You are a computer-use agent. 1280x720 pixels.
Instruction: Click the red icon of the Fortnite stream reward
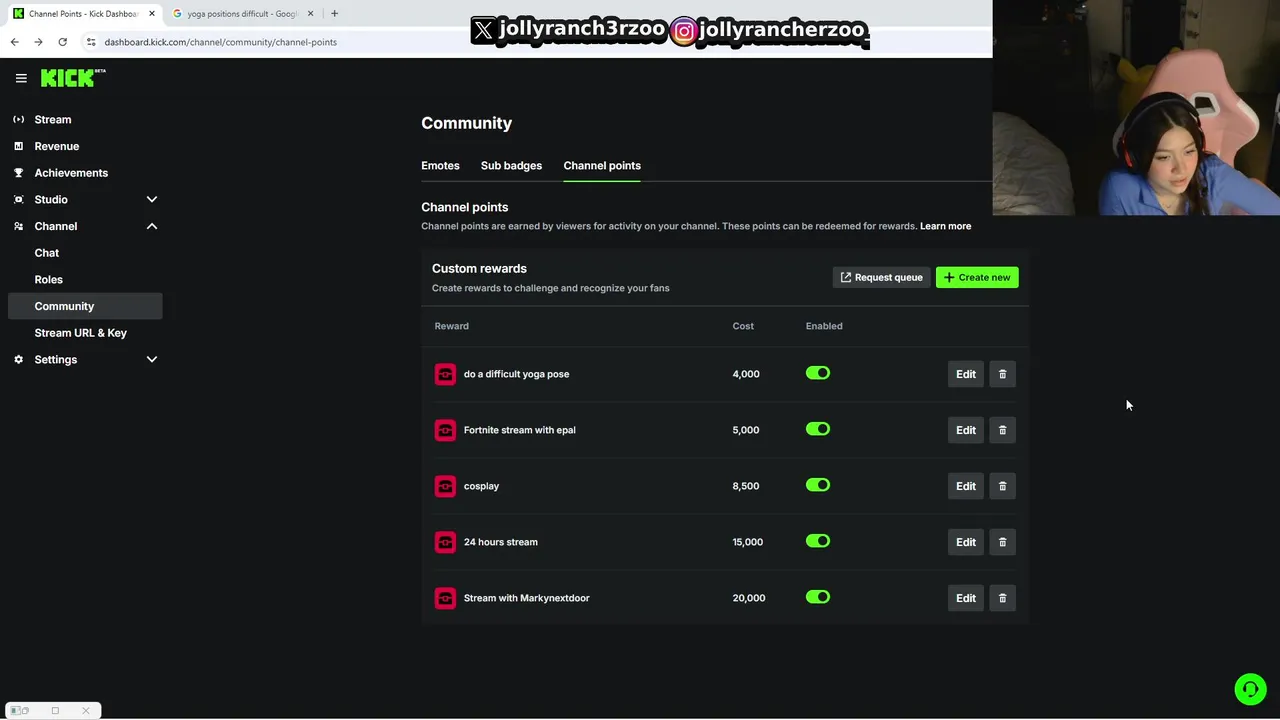(445, 430)
